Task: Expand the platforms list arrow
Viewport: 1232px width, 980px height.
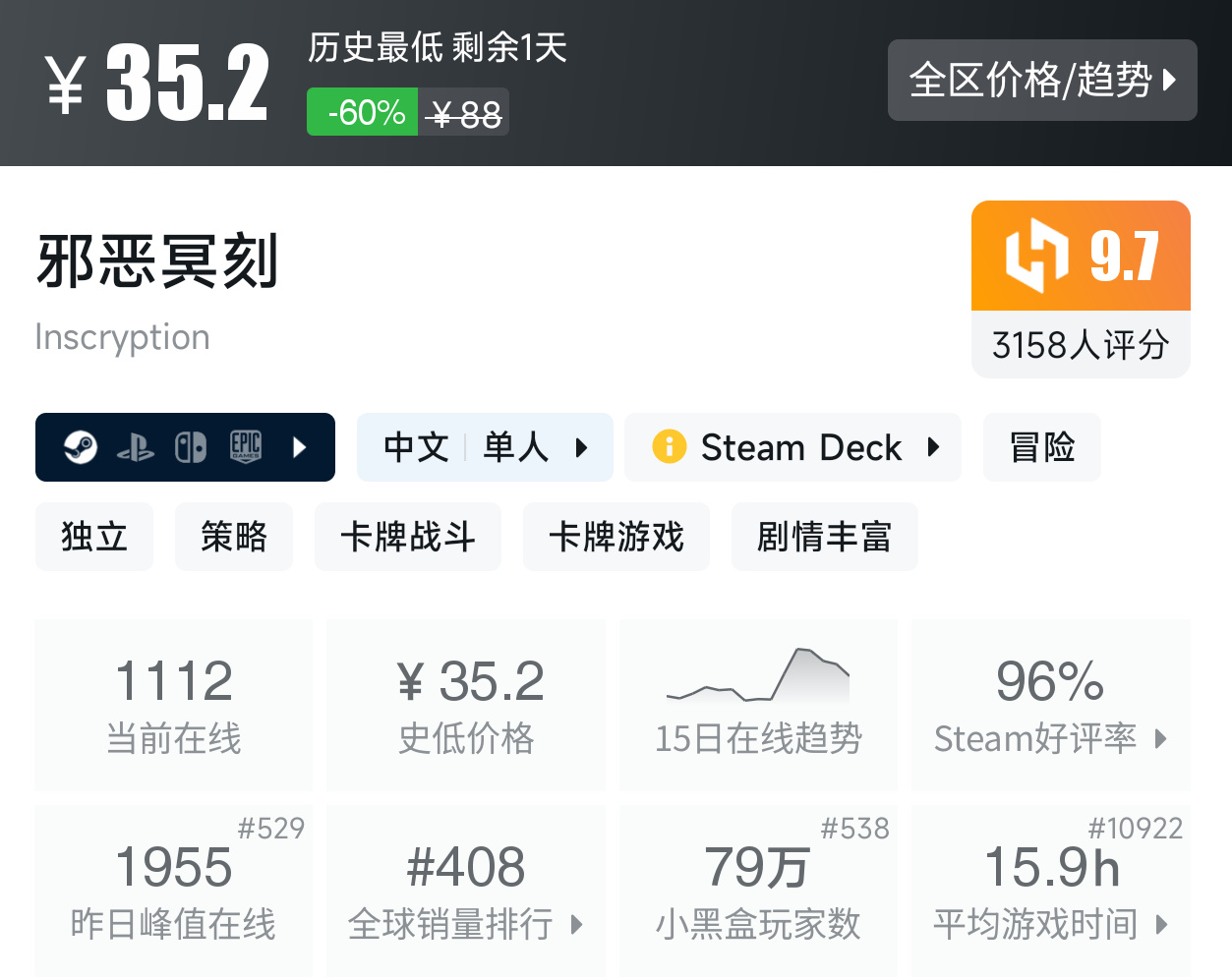Action: (x=300, y=447)
